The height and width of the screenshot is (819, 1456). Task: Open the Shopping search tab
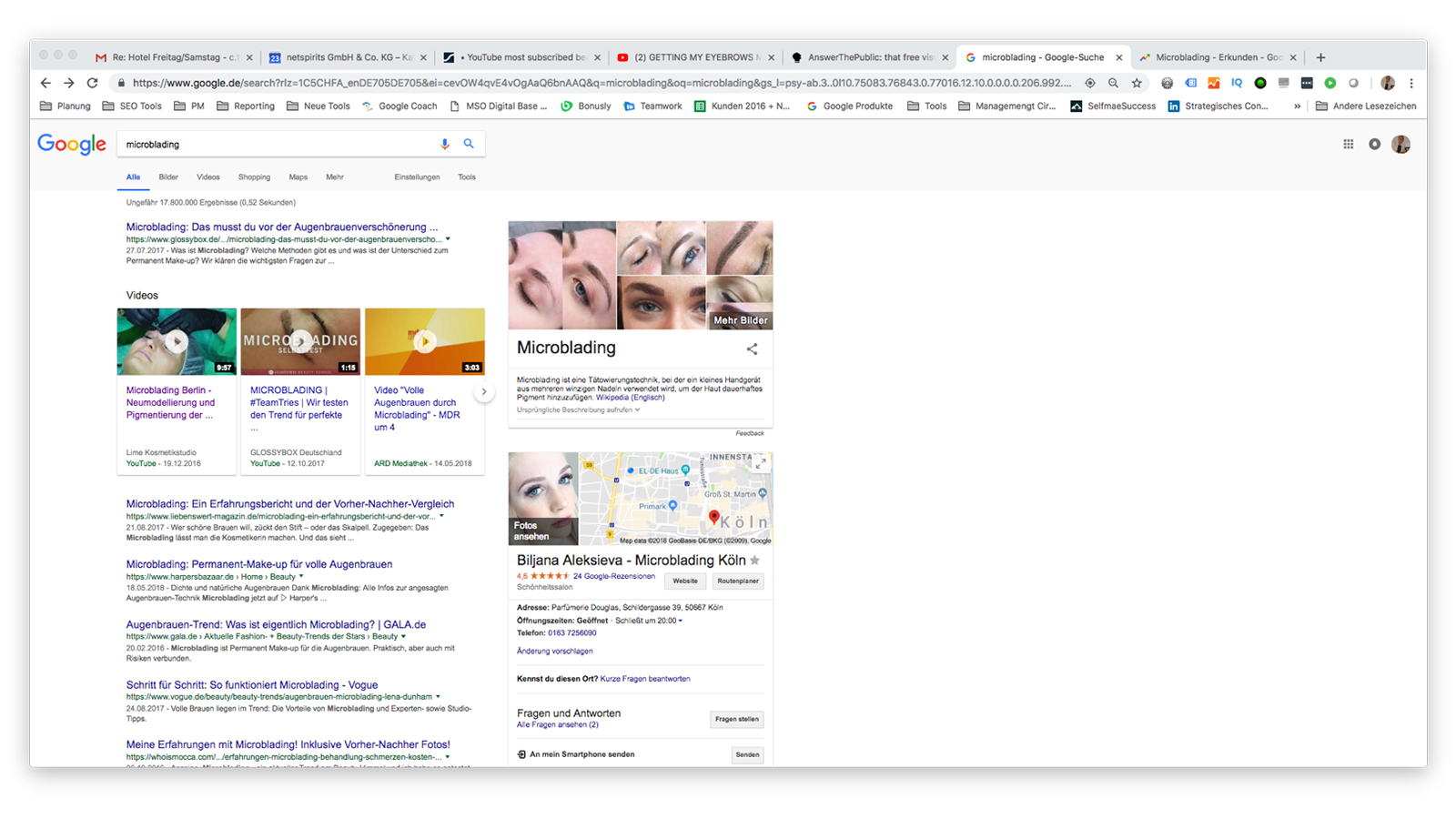click(x=254, y=177)
